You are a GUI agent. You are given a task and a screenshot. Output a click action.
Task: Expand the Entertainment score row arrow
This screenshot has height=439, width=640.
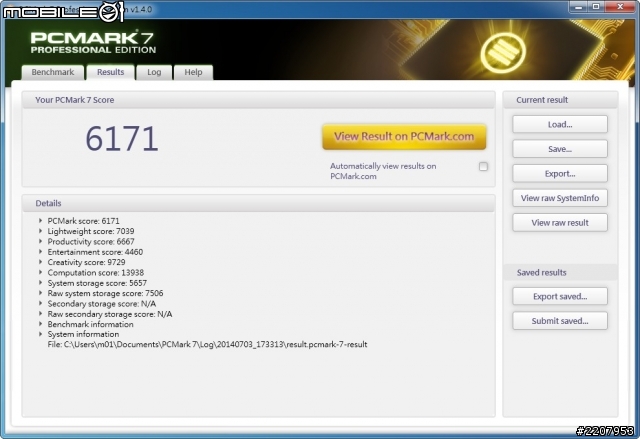pos(40,252)
